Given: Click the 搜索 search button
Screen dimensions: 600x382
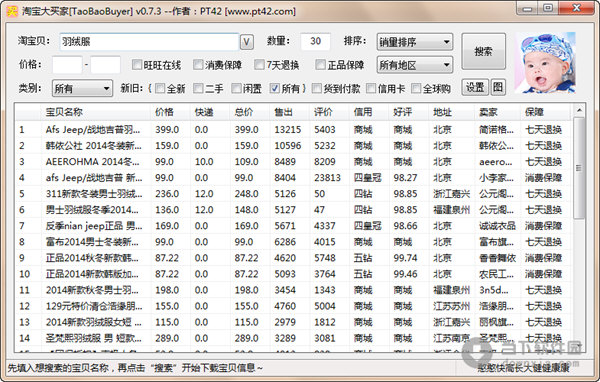Looking at the screenshot, I should click(483, 51).
